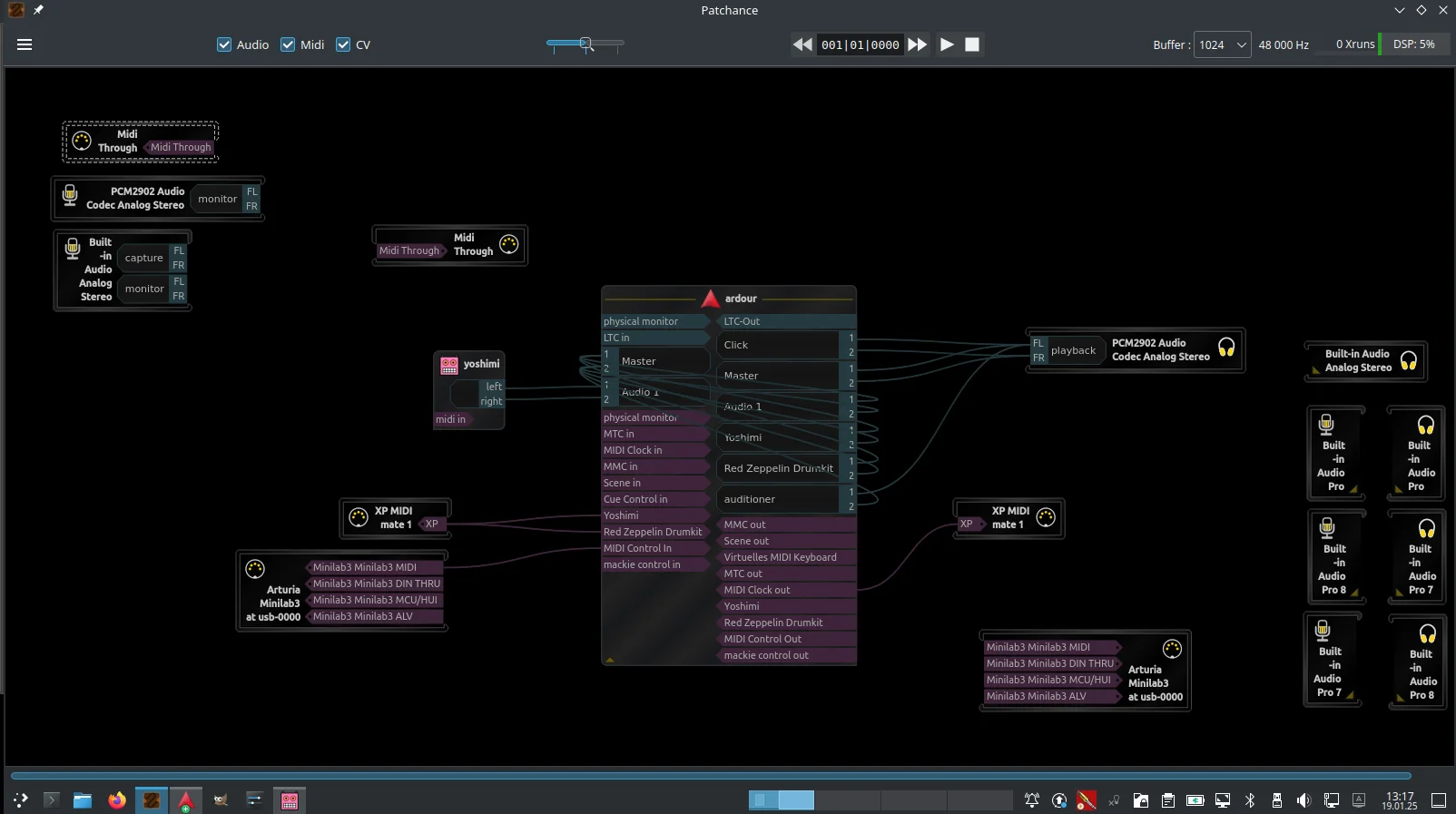
Task: Start JACK transport playback
Action: tap(947, 44)
